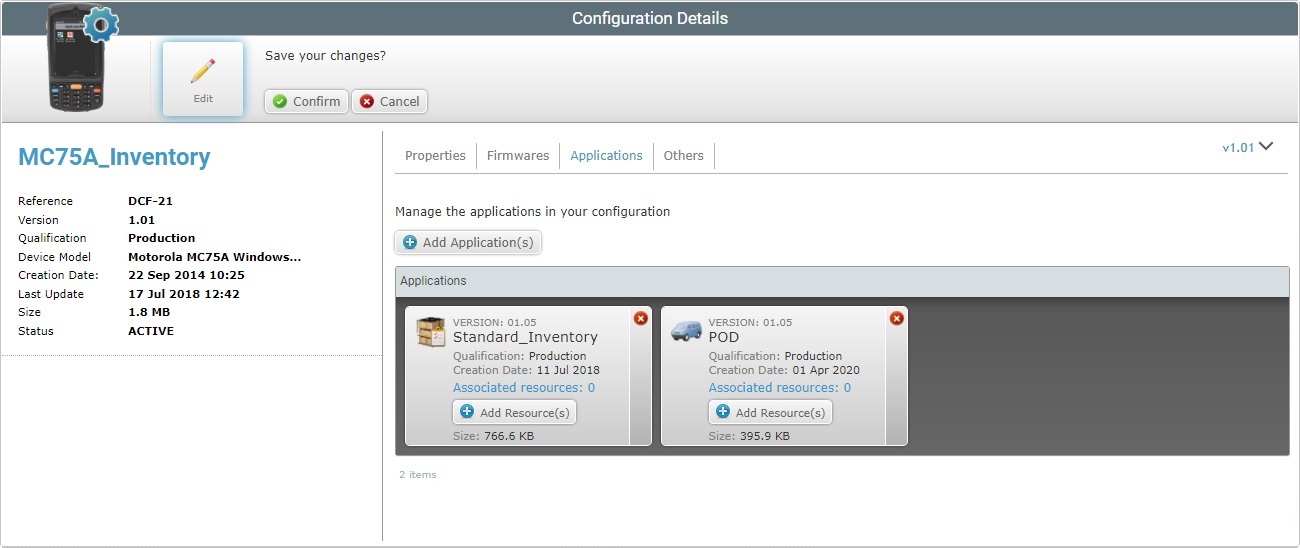The image size is (1300, 548).
Task: Open Associated resources link for POD
Action: click(x=780, y=387)
